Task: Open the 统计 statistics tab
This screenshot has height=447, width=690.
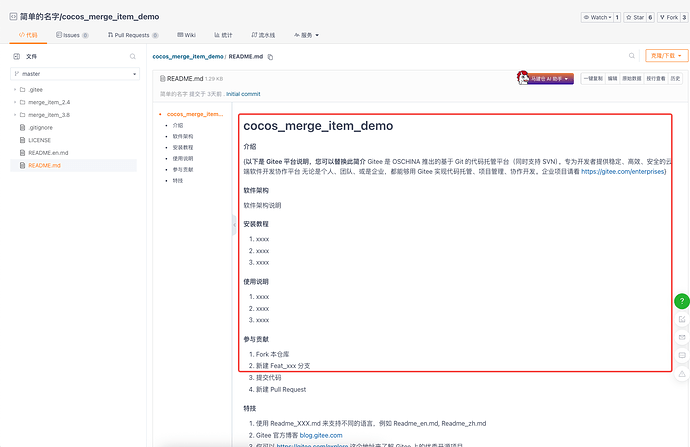Action: point(223,35)
